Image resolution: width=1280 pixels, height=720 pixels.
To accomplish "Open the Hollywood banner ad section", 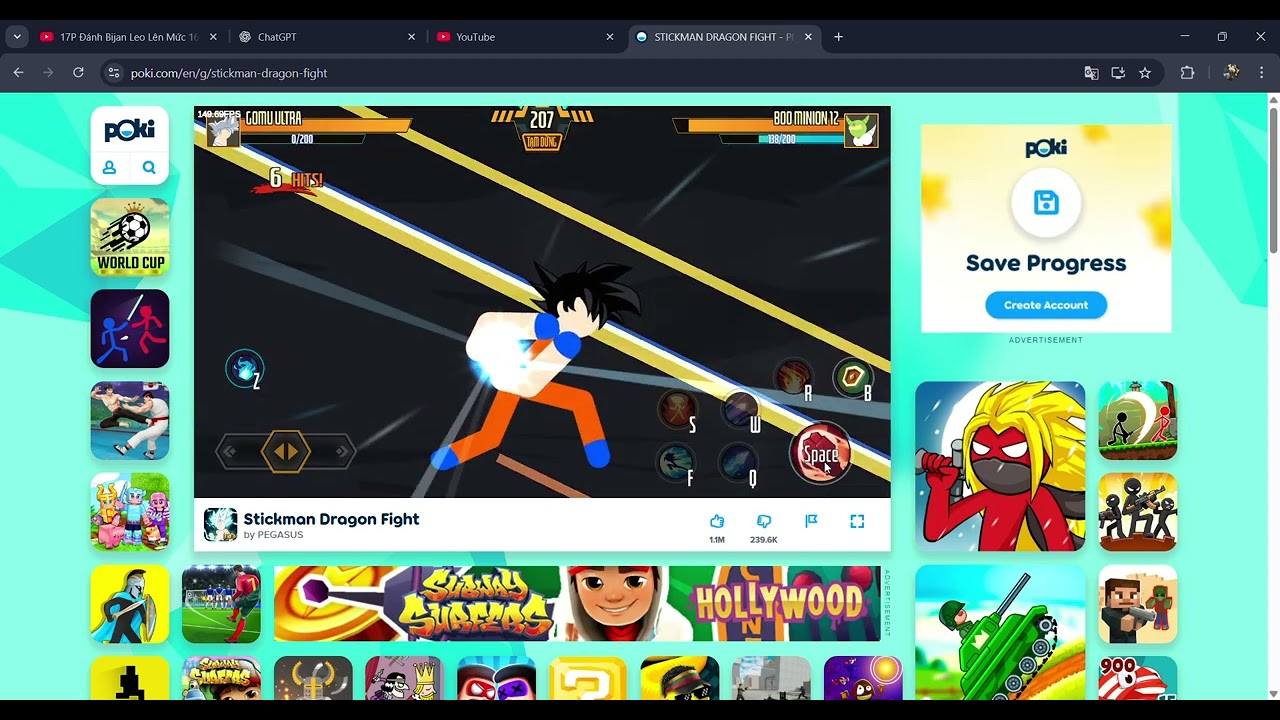I will [778, 603].
